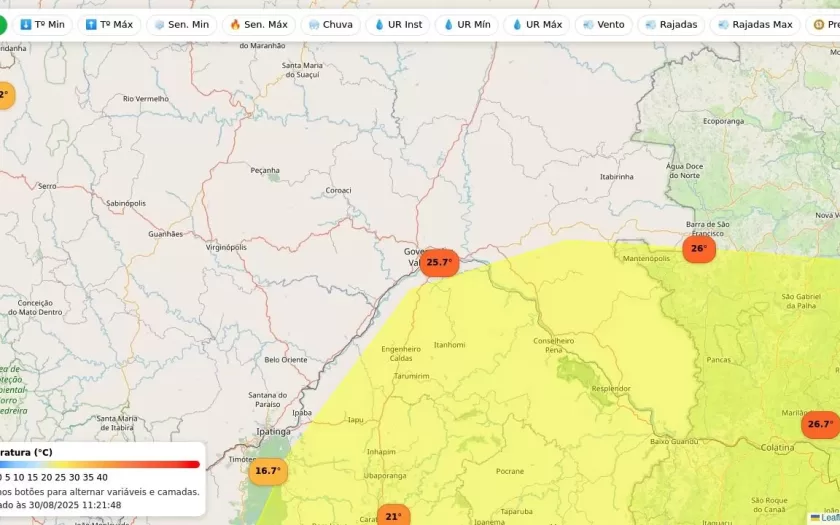Select the Tº Min variable button
Screen dimensions: 840x525
(x=42, y=24)
